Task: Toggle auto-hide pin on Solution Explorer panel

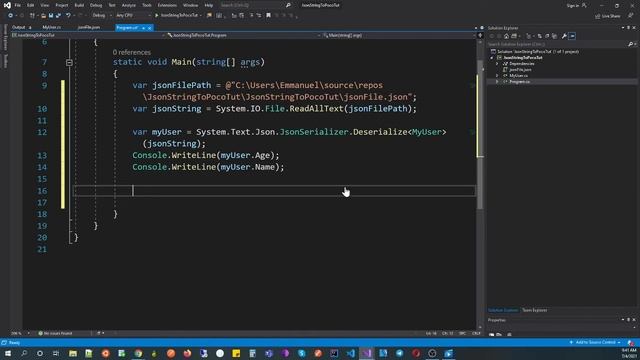Action: 628,28
